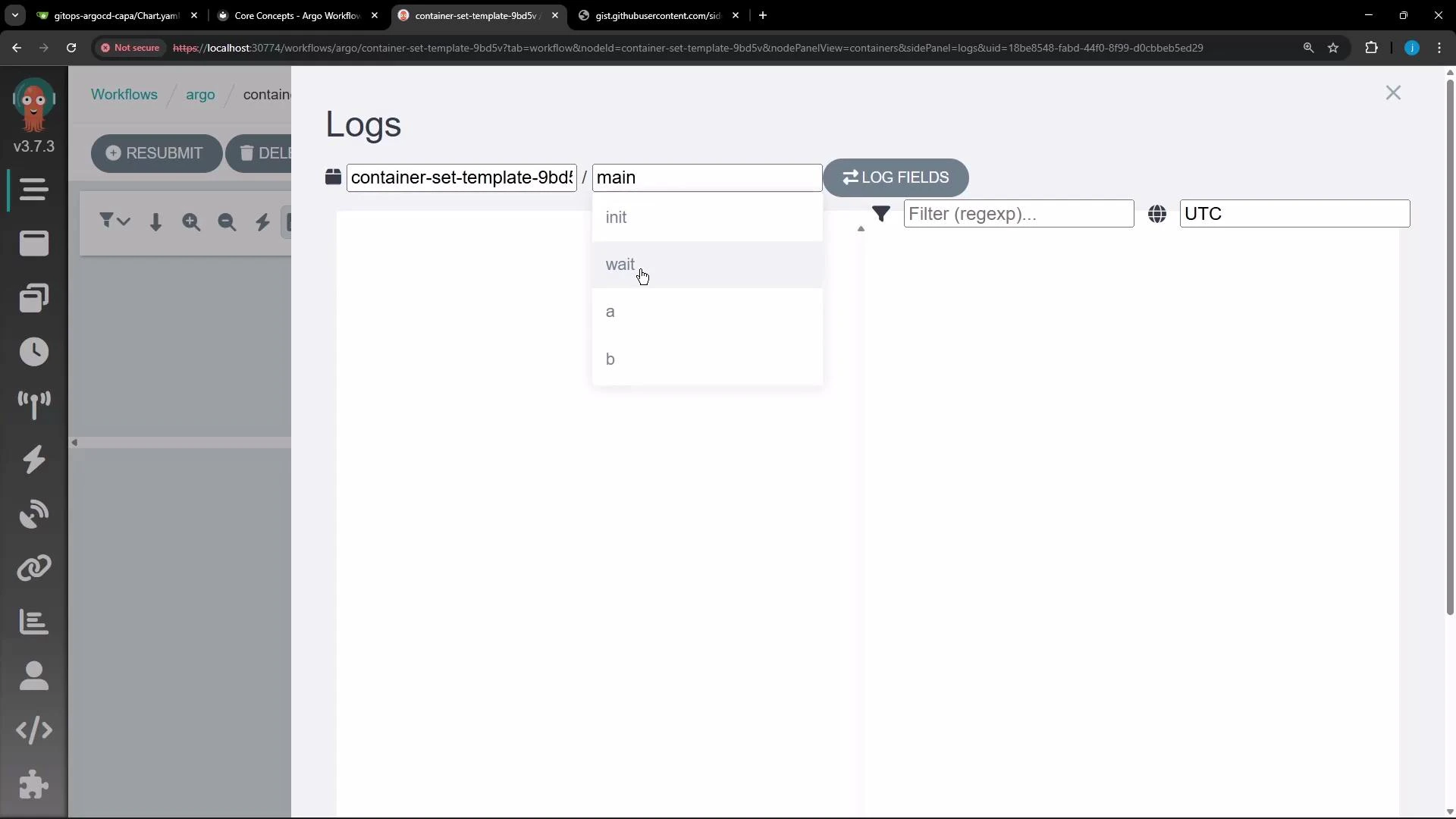Switch log fields using LOG FIELDS button
The height and width of the screenshot is (819, 1456).
click(x=895, y=177)
